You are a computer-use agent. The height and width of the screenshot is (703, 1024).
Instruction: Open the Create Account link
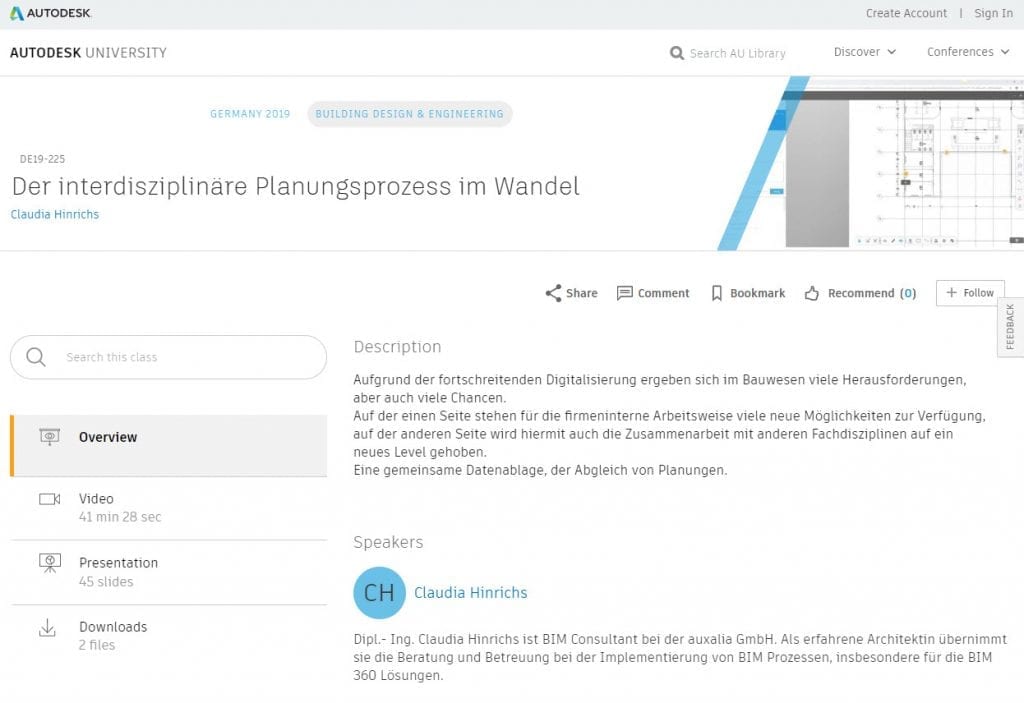tap(906, 13)
